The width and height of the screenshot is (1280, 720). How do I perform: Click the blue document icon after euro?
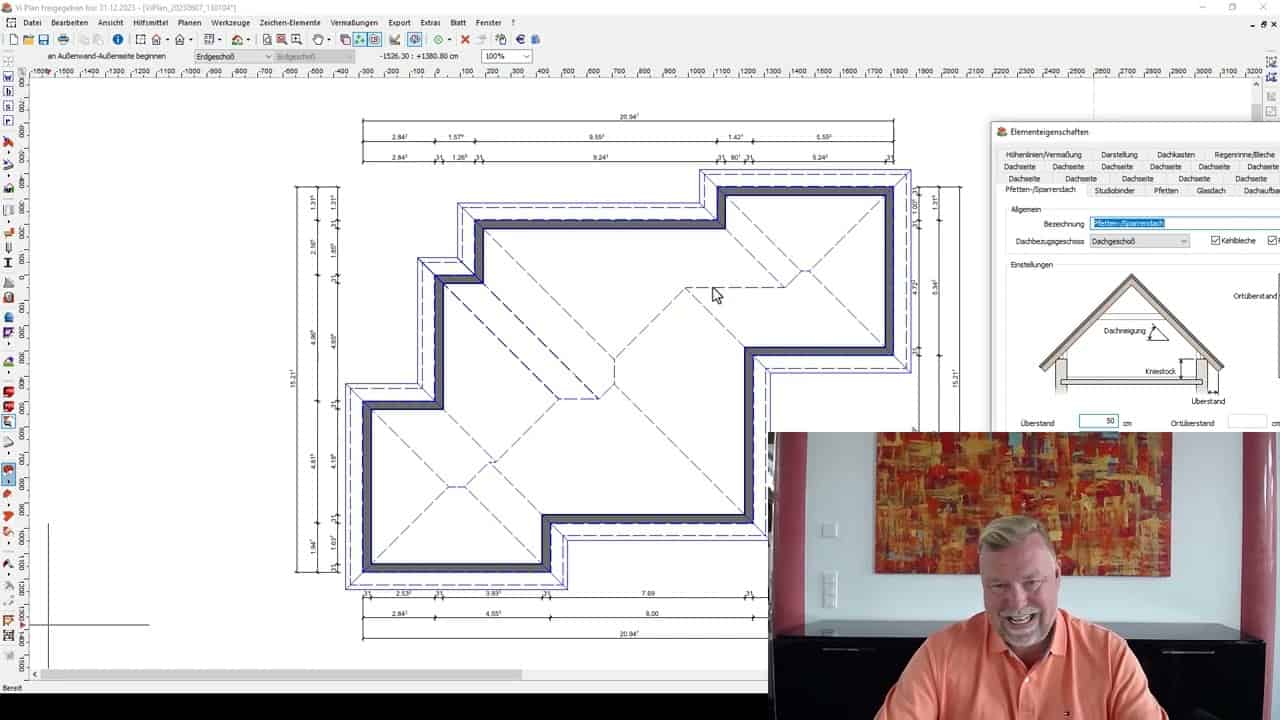click(x=535, y=40)
